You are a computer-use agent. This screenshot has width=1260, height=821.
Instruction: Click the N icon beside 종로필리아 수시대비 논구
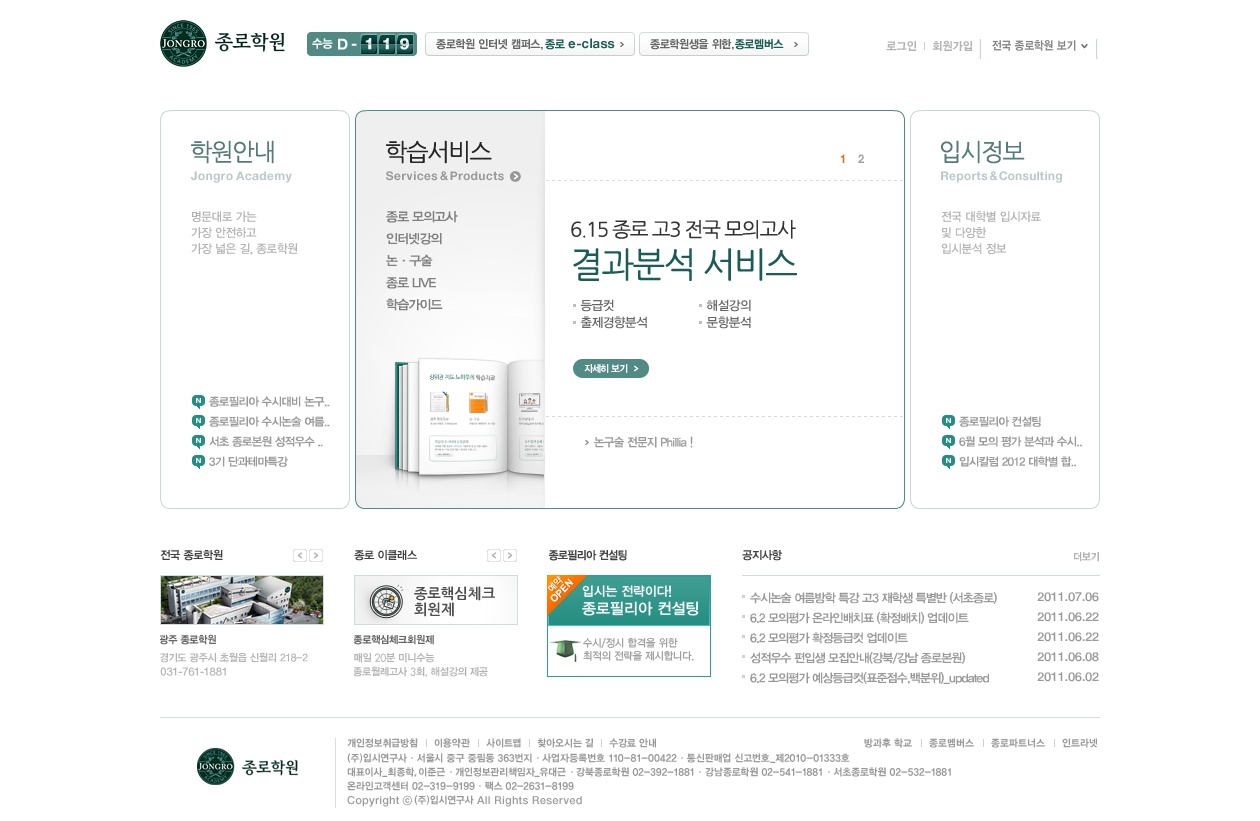click(198, 401)
